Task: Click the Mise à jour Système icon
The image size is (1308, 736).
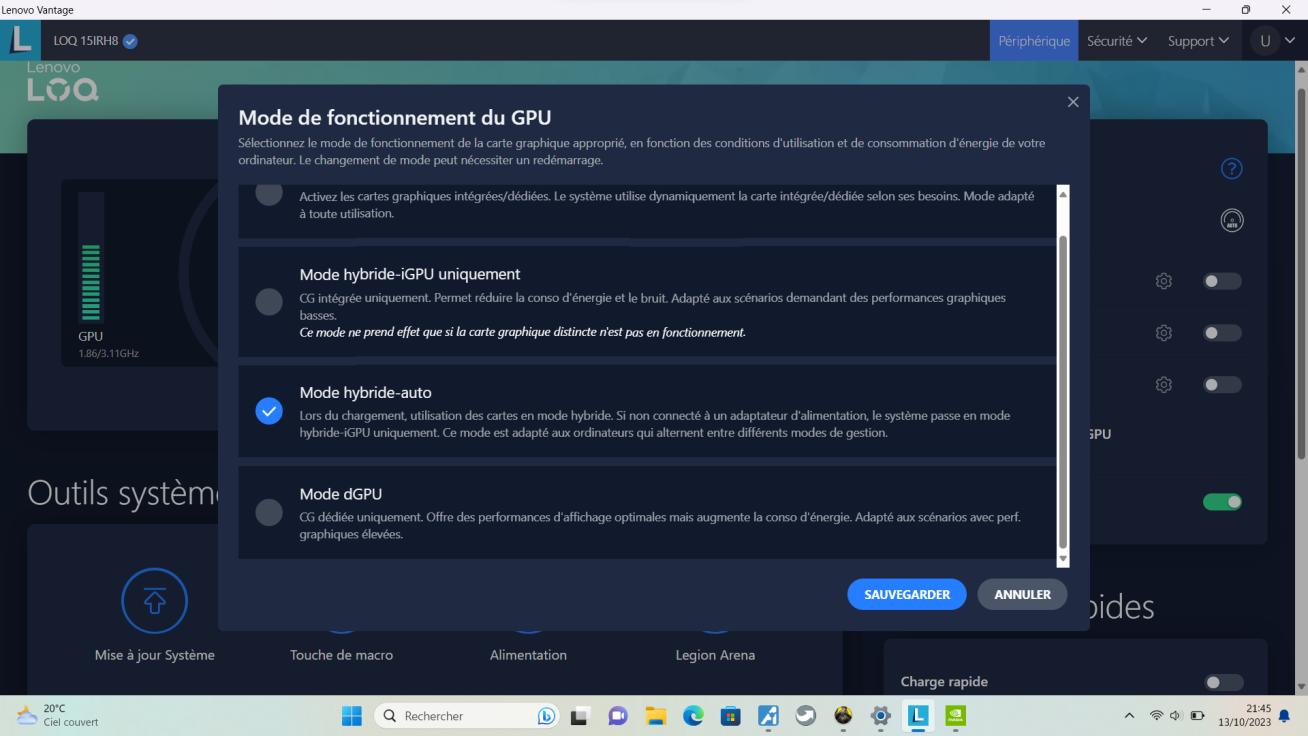Action: 154,601
